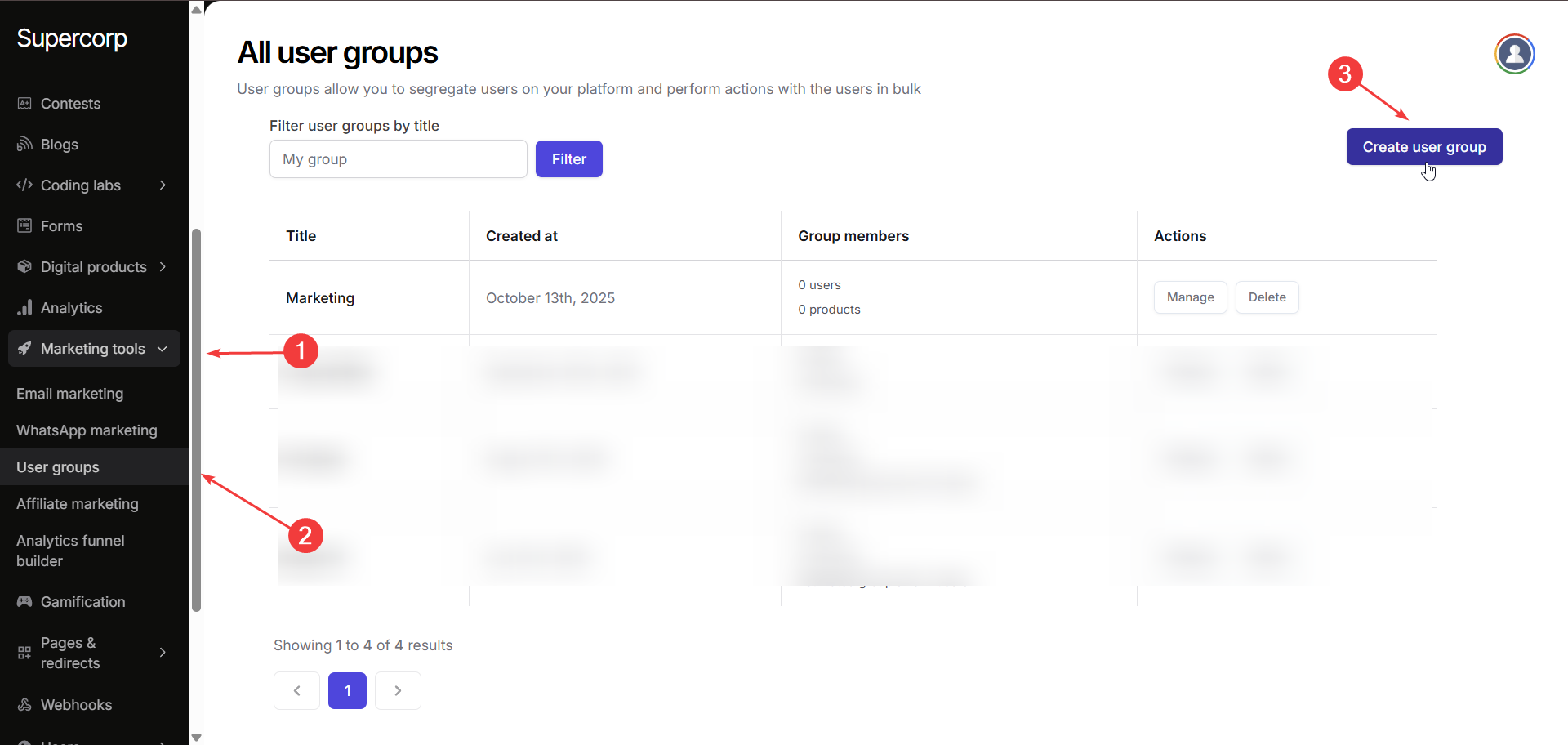
Task: Click the Blogs feed icon
Action: click(24, 145)
